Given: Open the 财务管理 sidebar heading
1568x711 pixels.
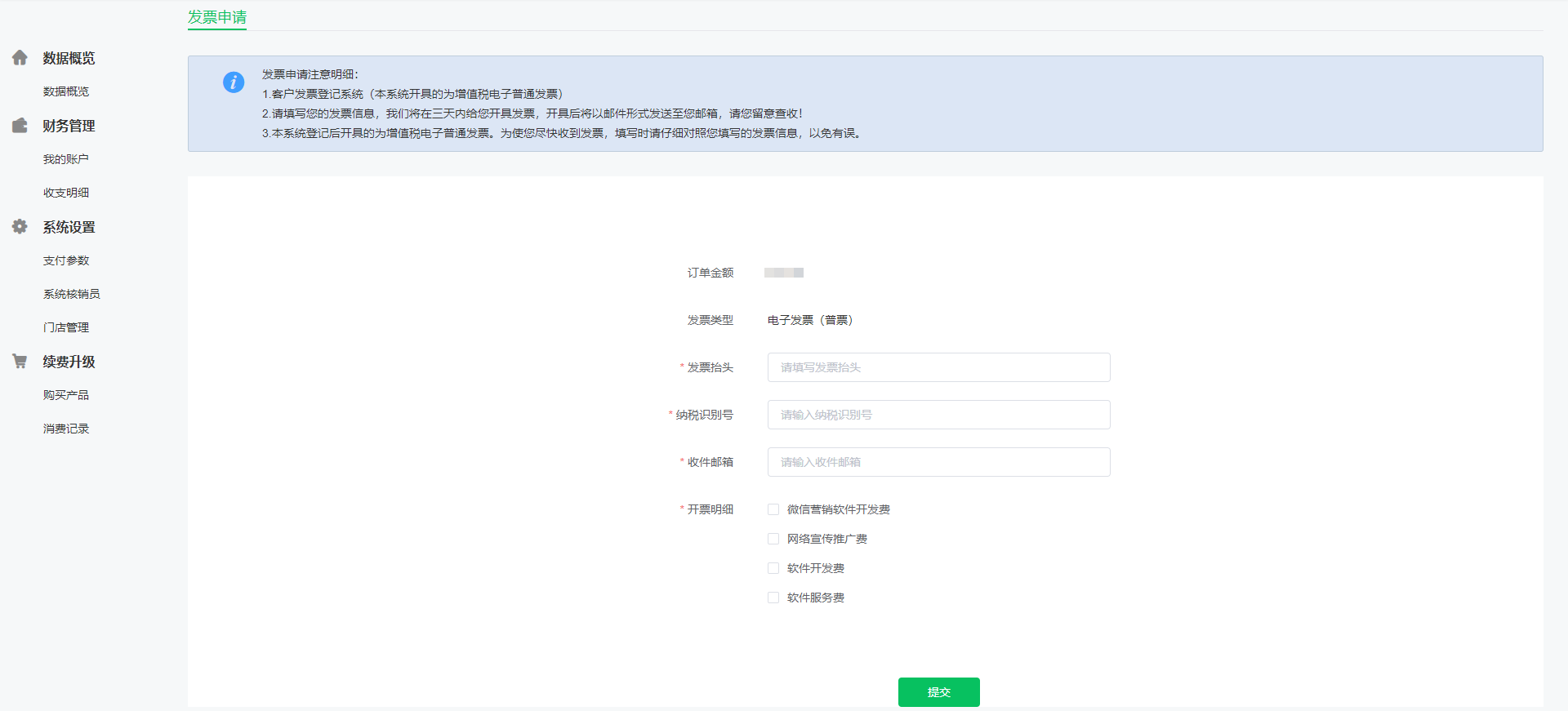Looking at the screenshot, I should coord(69,126).
